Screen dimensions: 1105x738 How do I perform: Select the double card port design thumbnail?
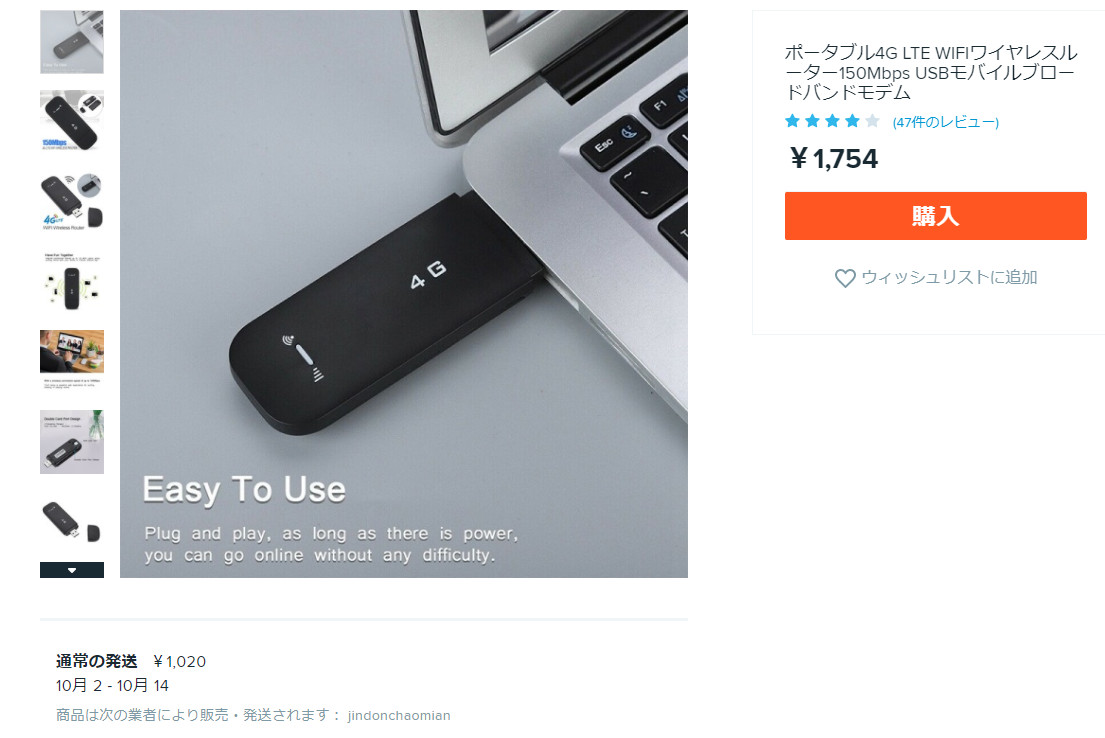pyautogui.click(x=72, y=441)
